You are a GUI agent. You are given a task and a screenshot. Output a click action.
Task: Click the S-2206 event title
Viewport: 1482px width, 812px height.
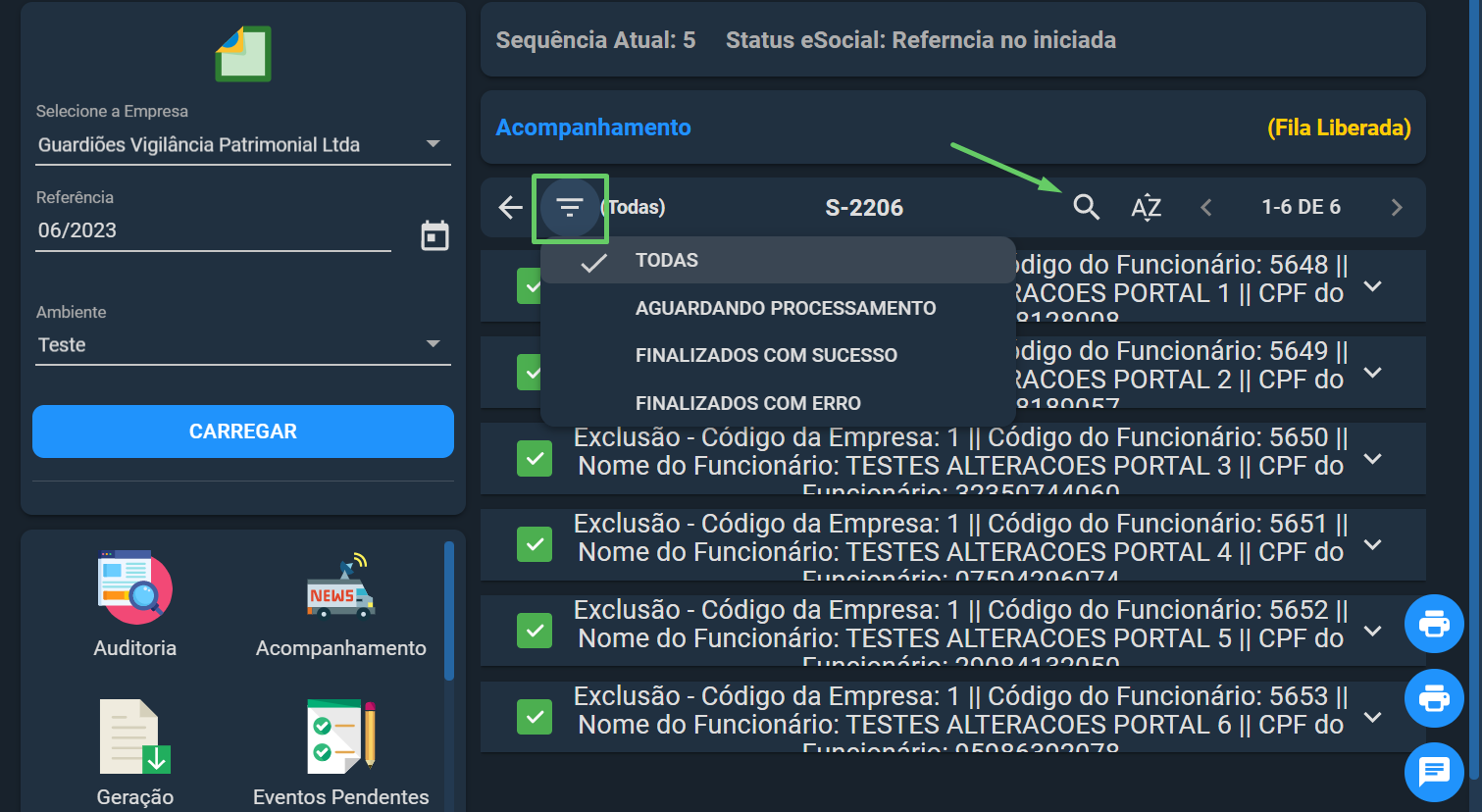click(864, 208)
